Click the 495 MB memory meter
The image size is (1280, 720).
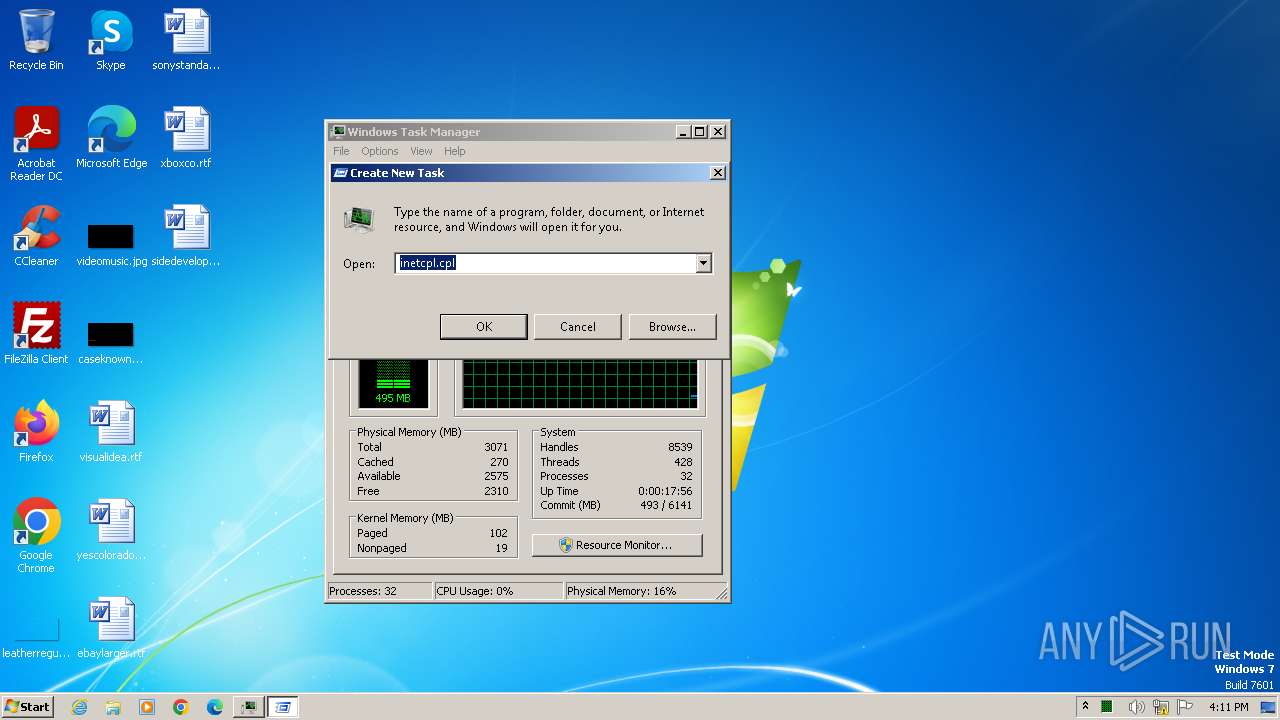393,384
